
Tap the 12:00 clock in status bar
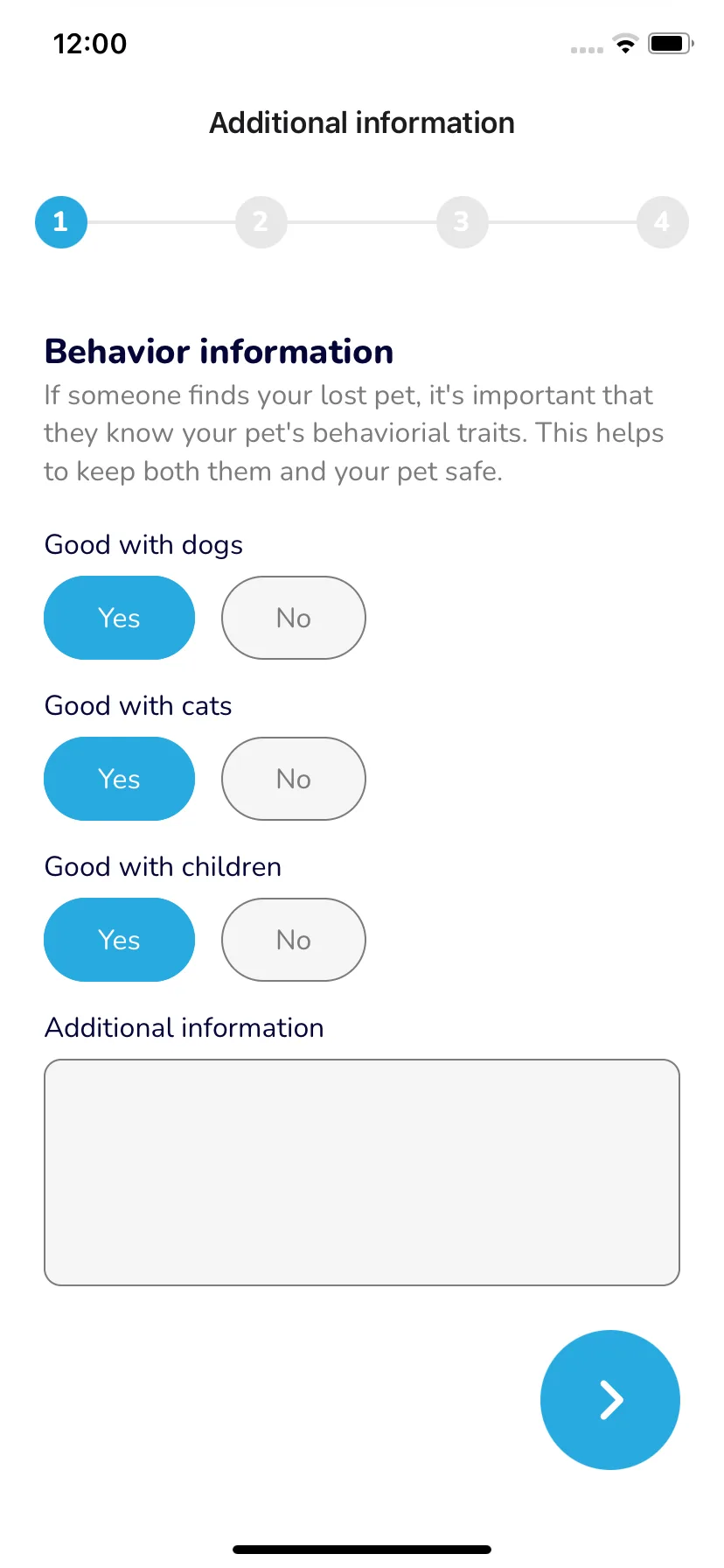pos(90,44)
